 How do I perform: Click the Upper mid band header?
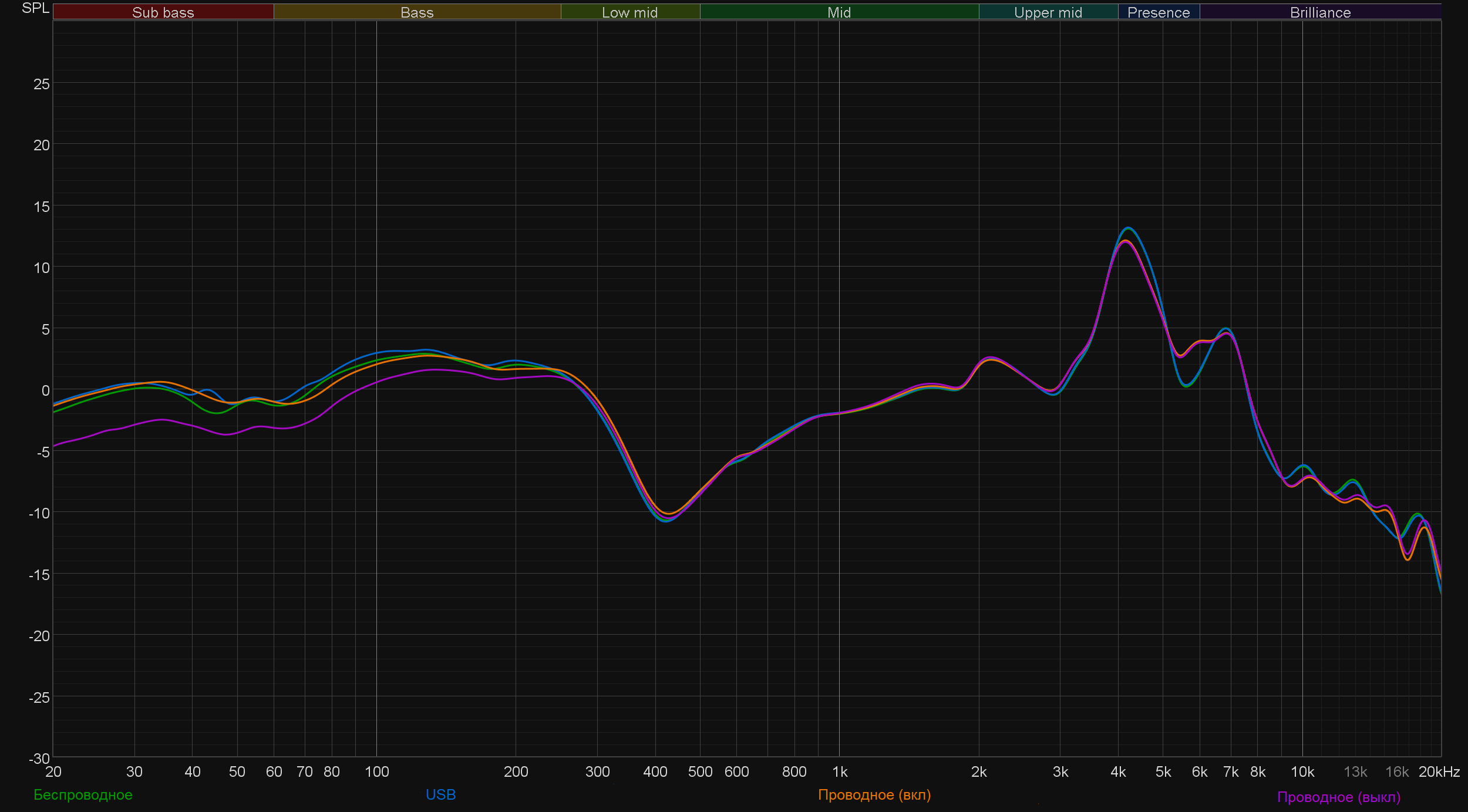1048,12
